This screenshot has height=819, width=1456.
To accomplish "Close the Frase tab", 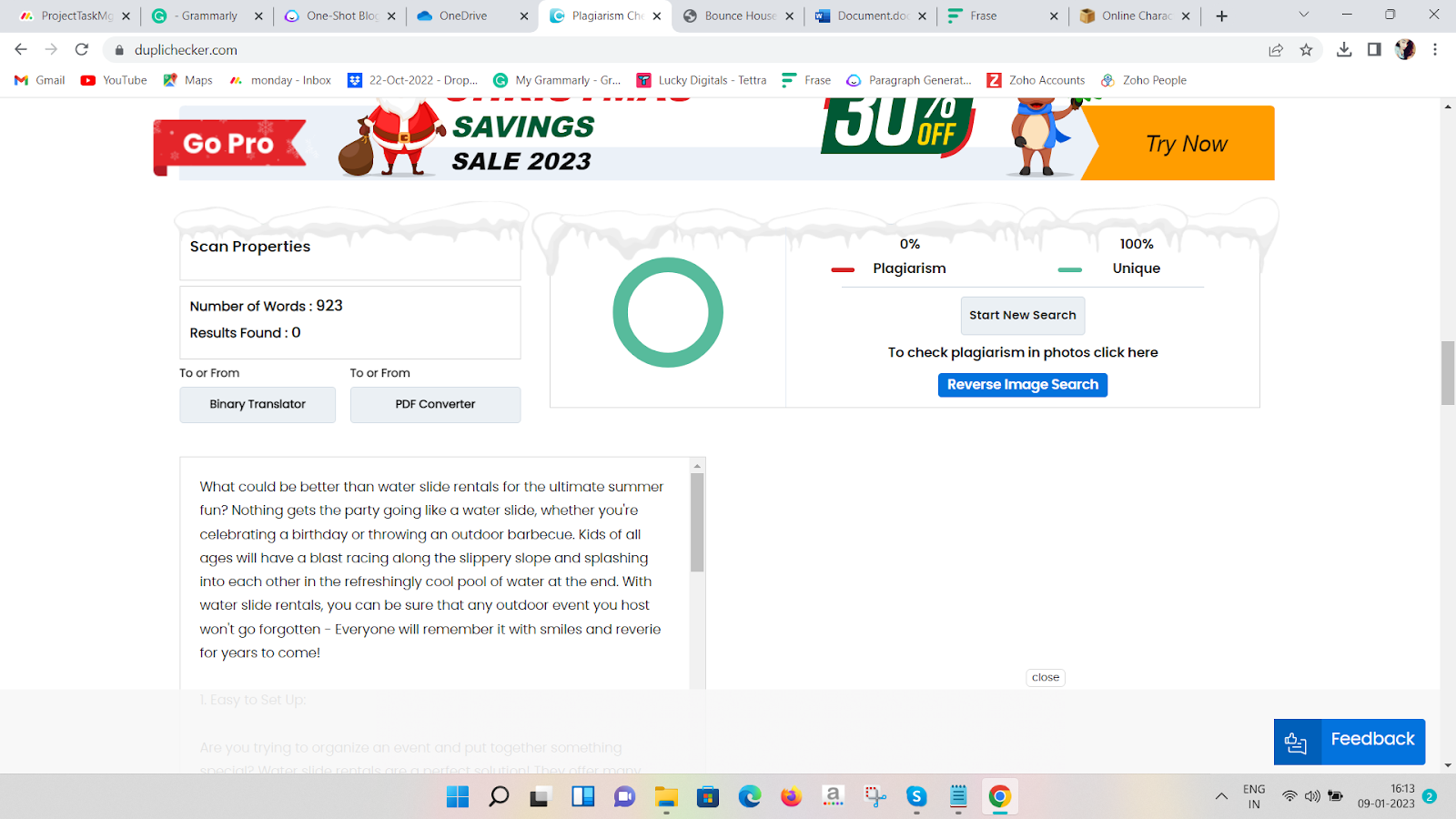I will pos(1054,16).
